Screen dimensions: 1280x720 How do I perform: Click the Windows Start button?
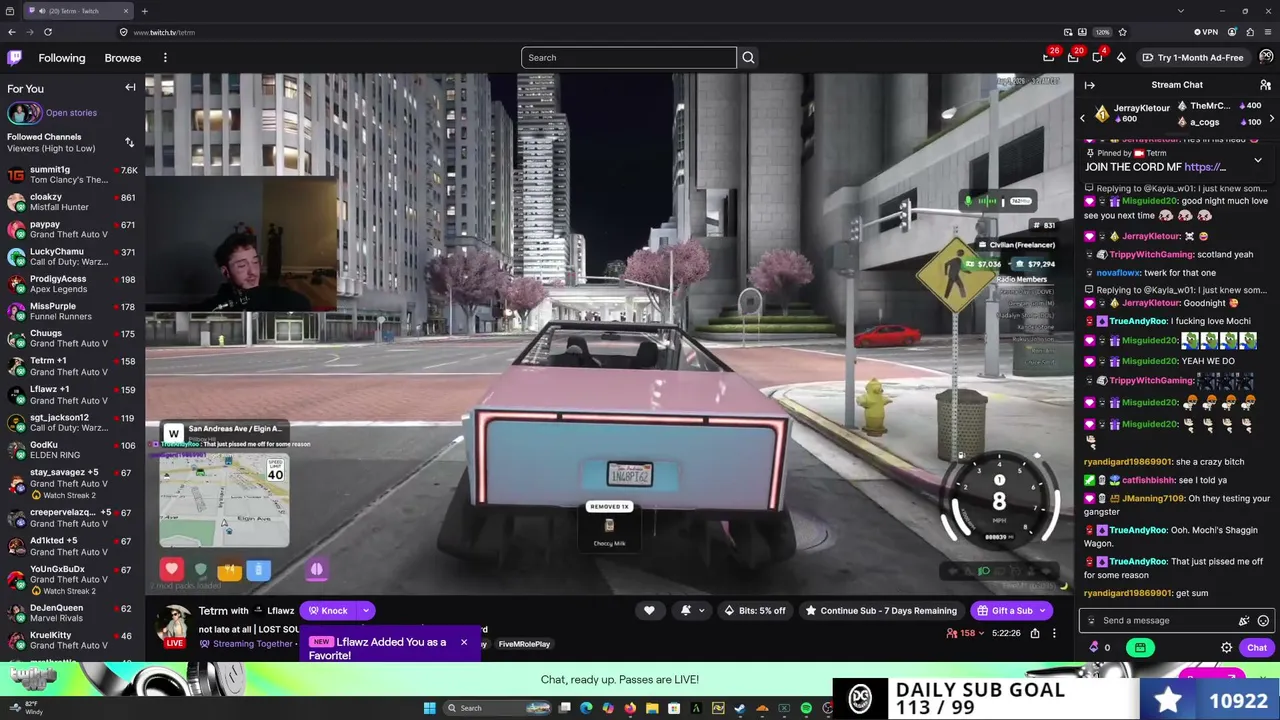pos(429,708)
